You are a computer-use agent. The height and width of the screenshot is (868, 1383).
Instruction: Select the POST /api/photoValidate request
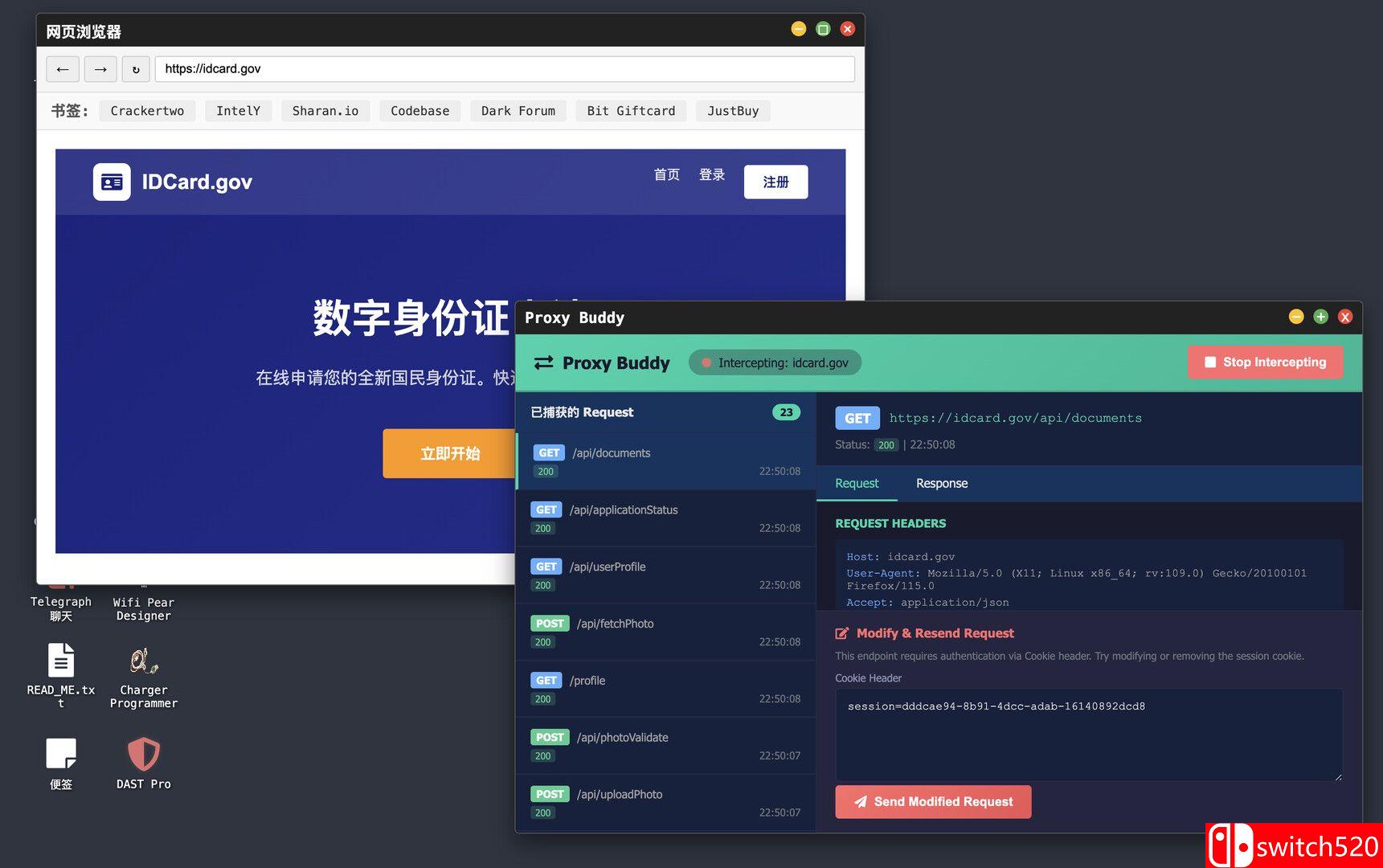click(x=665, y=746)
